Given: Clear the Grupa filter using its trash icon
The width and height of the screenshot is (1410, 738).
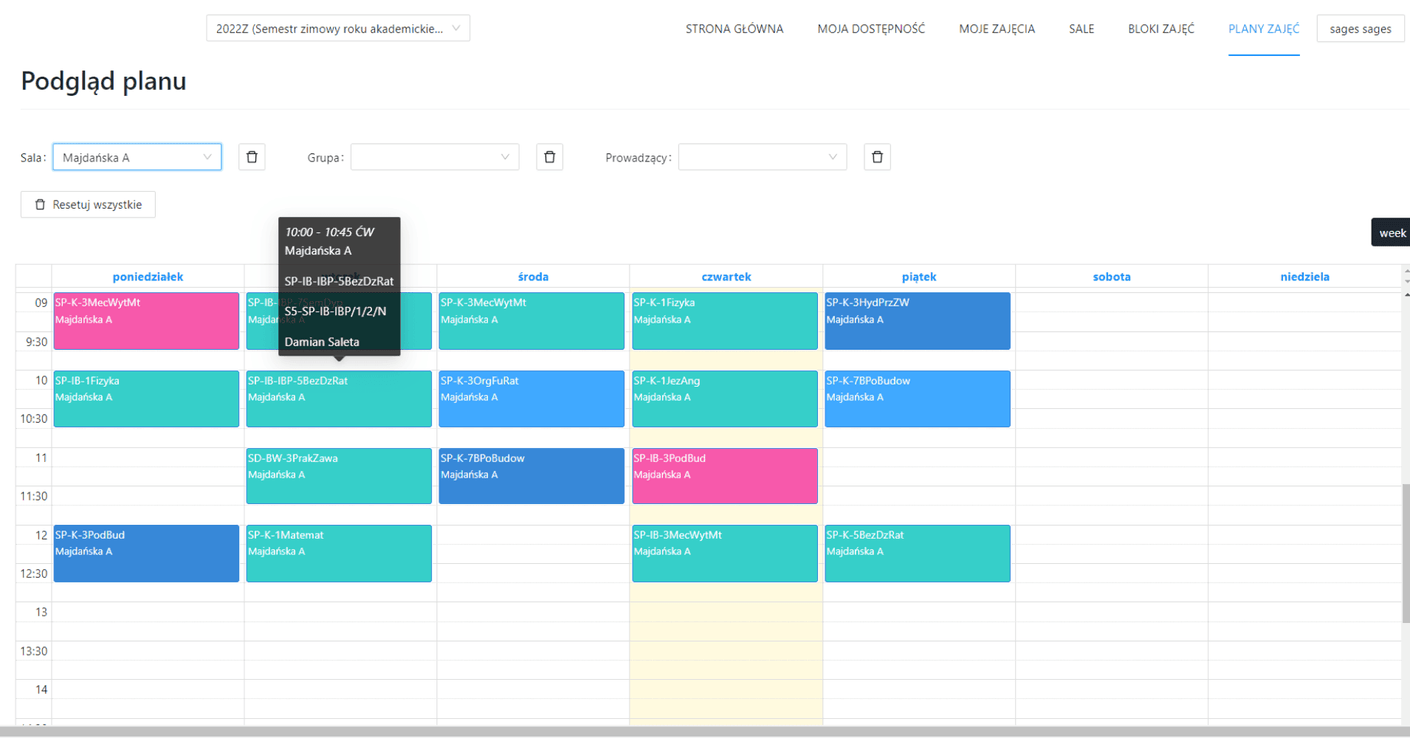Looking at the screenshot, I should coord(549,157).
